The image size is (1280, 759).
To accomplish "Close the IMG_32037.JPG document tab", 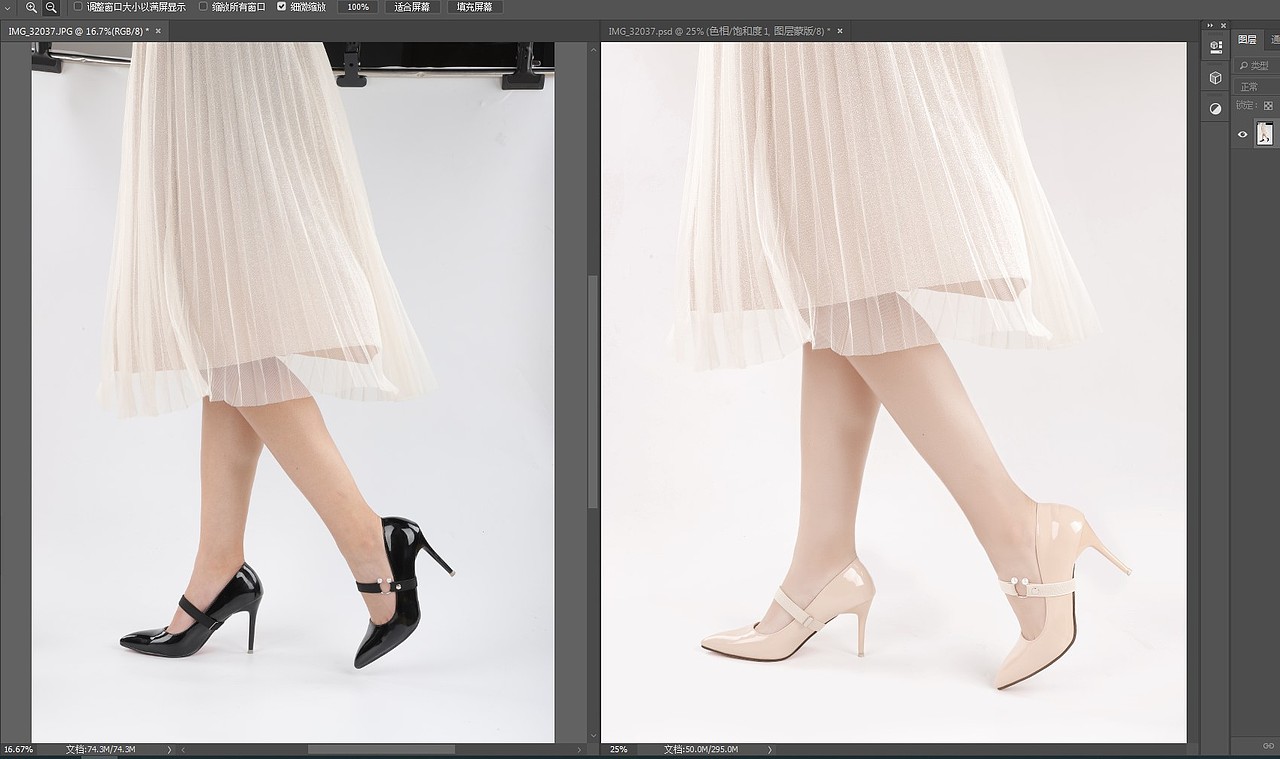I will [x=158, y=31].
